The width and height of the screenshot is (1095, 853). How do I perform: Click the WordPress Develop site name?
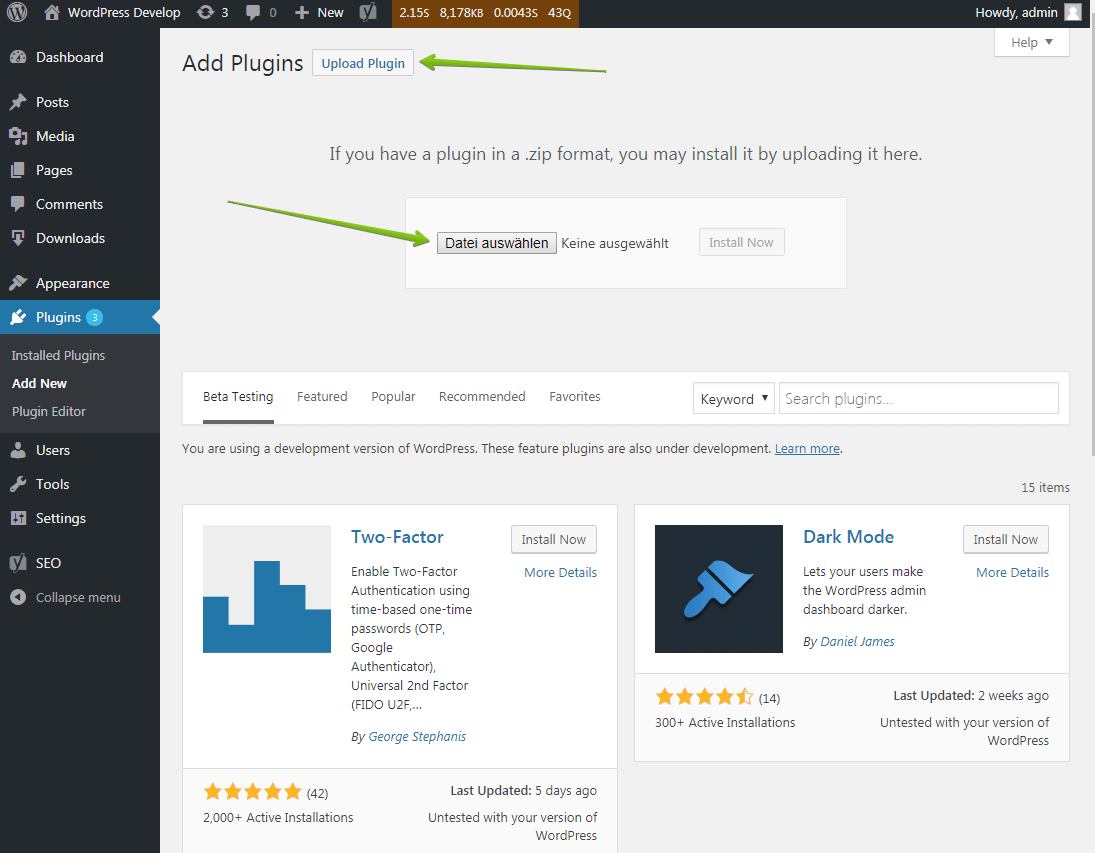tap(124, 13)
